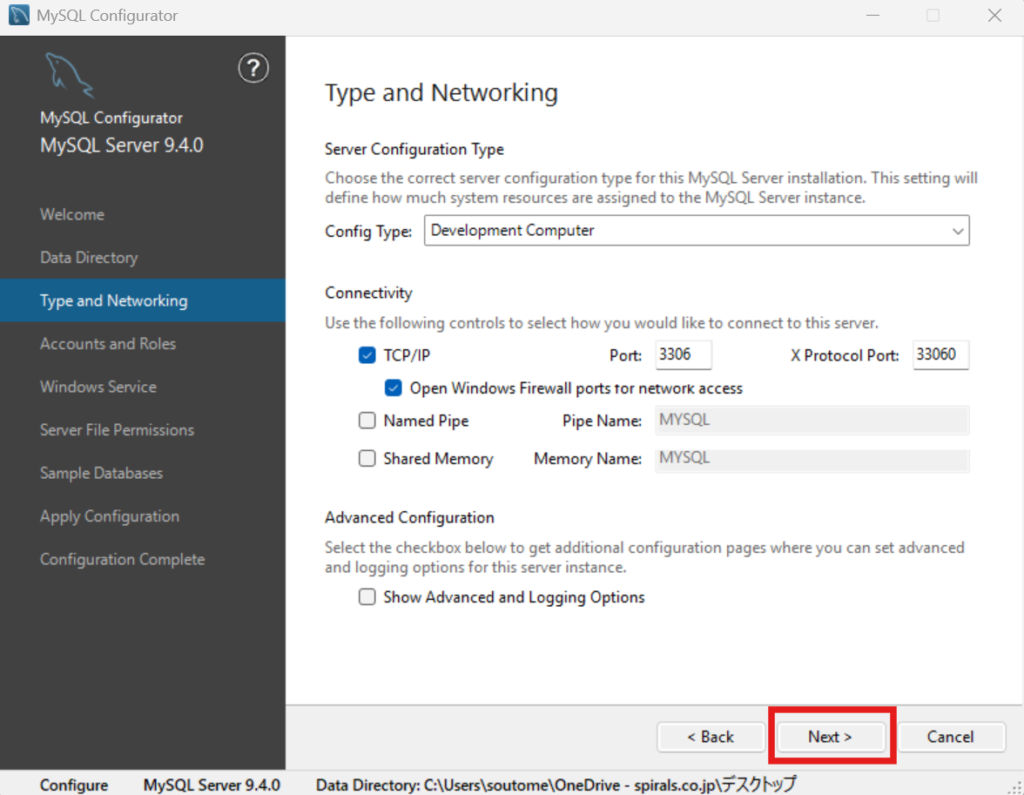Click the Next button
This screenshot has height=795, width=1024.
click(x=830, y=737)
